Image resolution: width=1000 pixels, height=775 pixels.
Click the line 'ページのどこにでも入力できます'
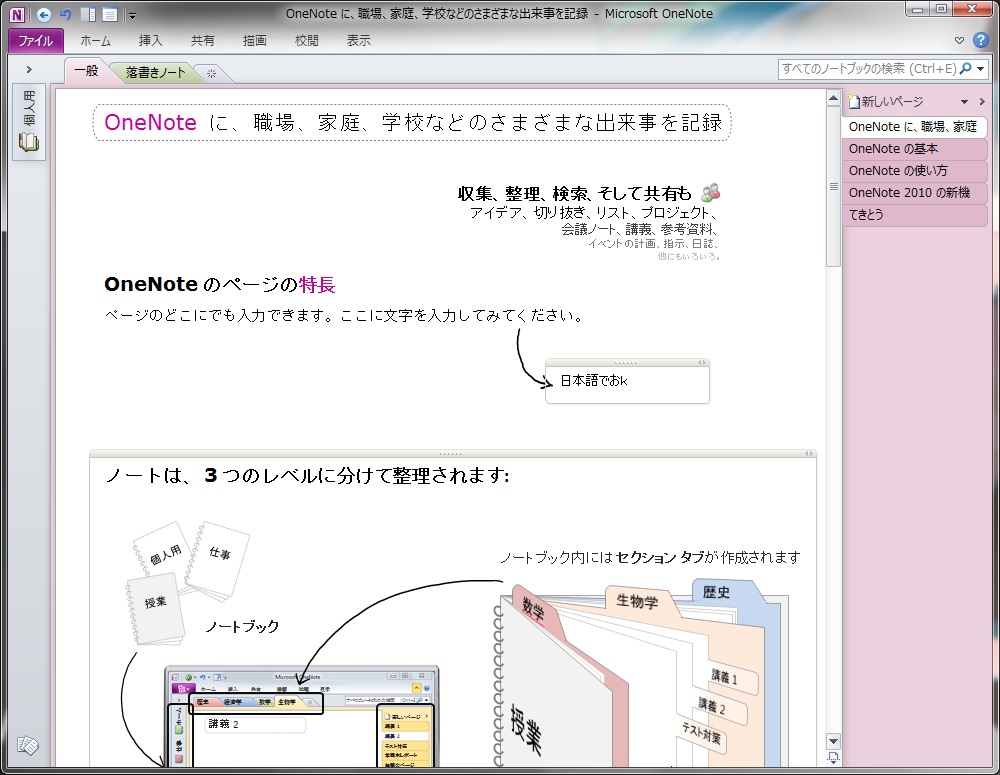click(344, 316)
